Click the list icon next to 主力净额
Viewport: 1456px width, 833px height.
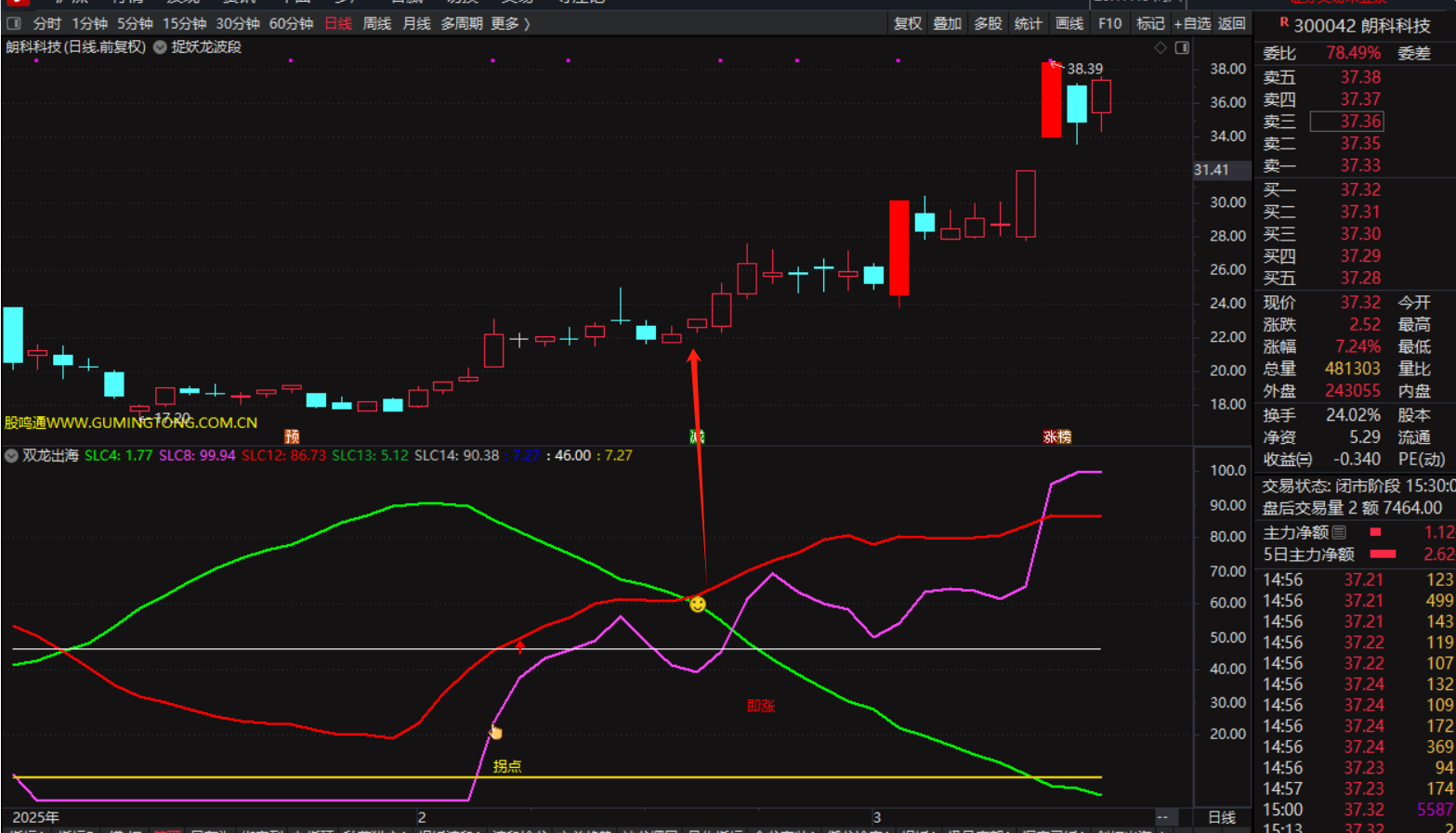1339,532
